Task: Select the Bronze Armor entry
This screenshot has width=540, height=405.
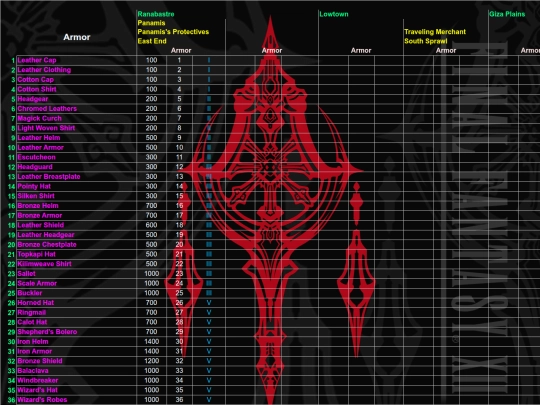Action: 40,215
